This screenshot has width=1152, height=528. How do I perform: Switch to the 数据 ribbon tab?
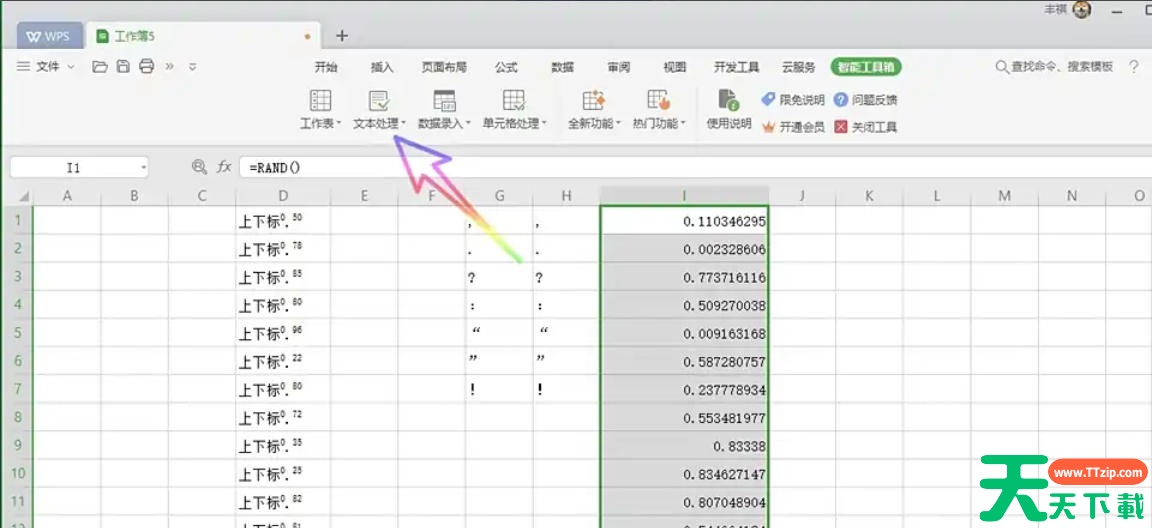tap(563, 67)
